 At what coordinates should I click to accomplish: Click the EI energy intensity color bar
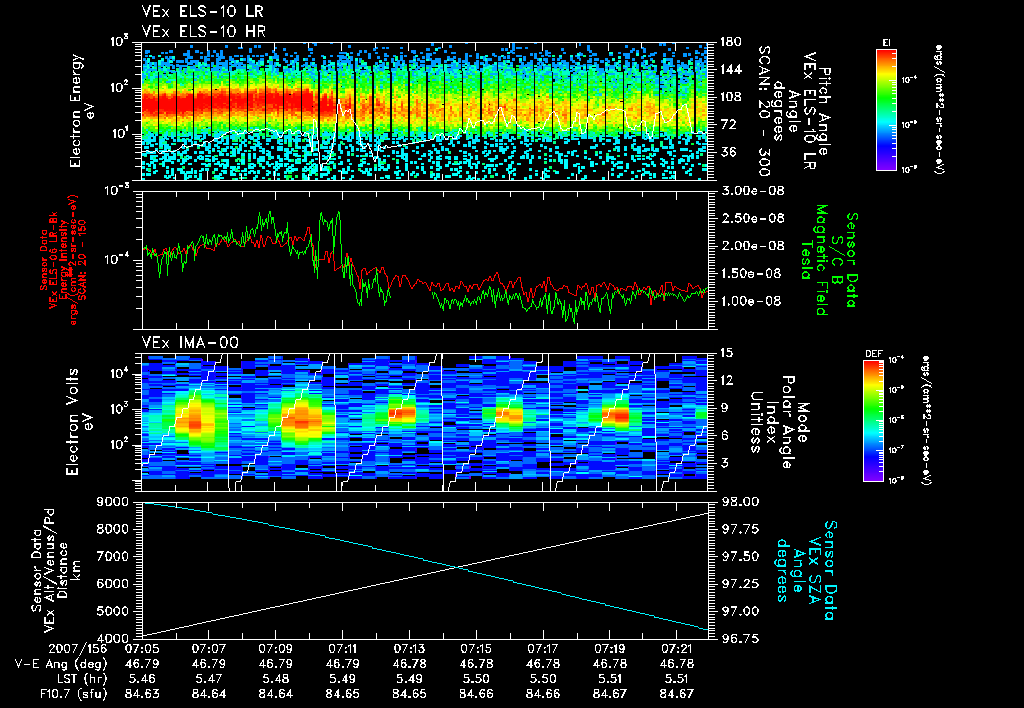pyautogui.click(x=886, y=109)
